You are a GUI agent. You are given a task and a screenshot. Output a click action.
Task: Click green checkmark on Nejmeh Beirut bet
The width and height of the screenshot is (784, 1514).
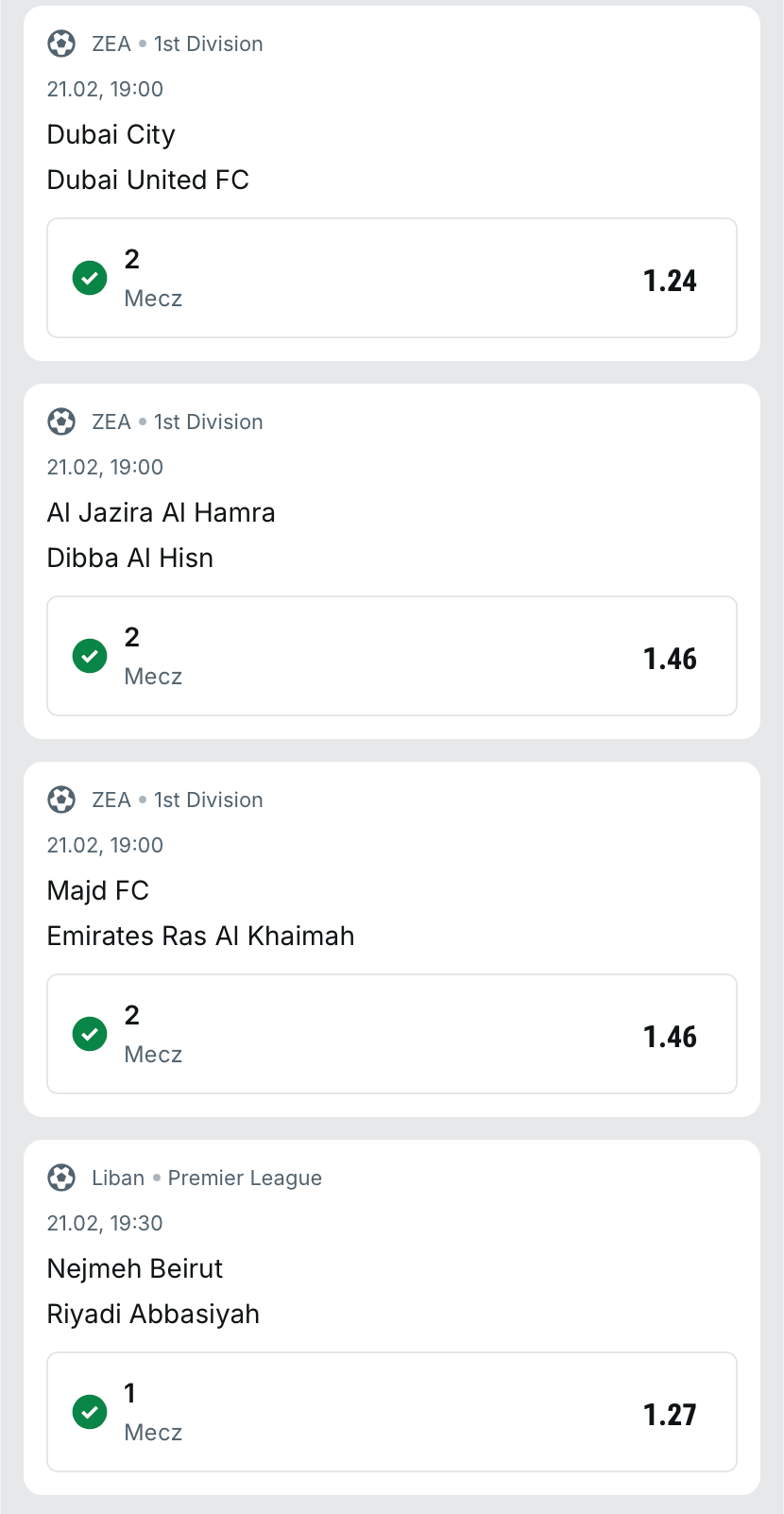point(90,1412)
